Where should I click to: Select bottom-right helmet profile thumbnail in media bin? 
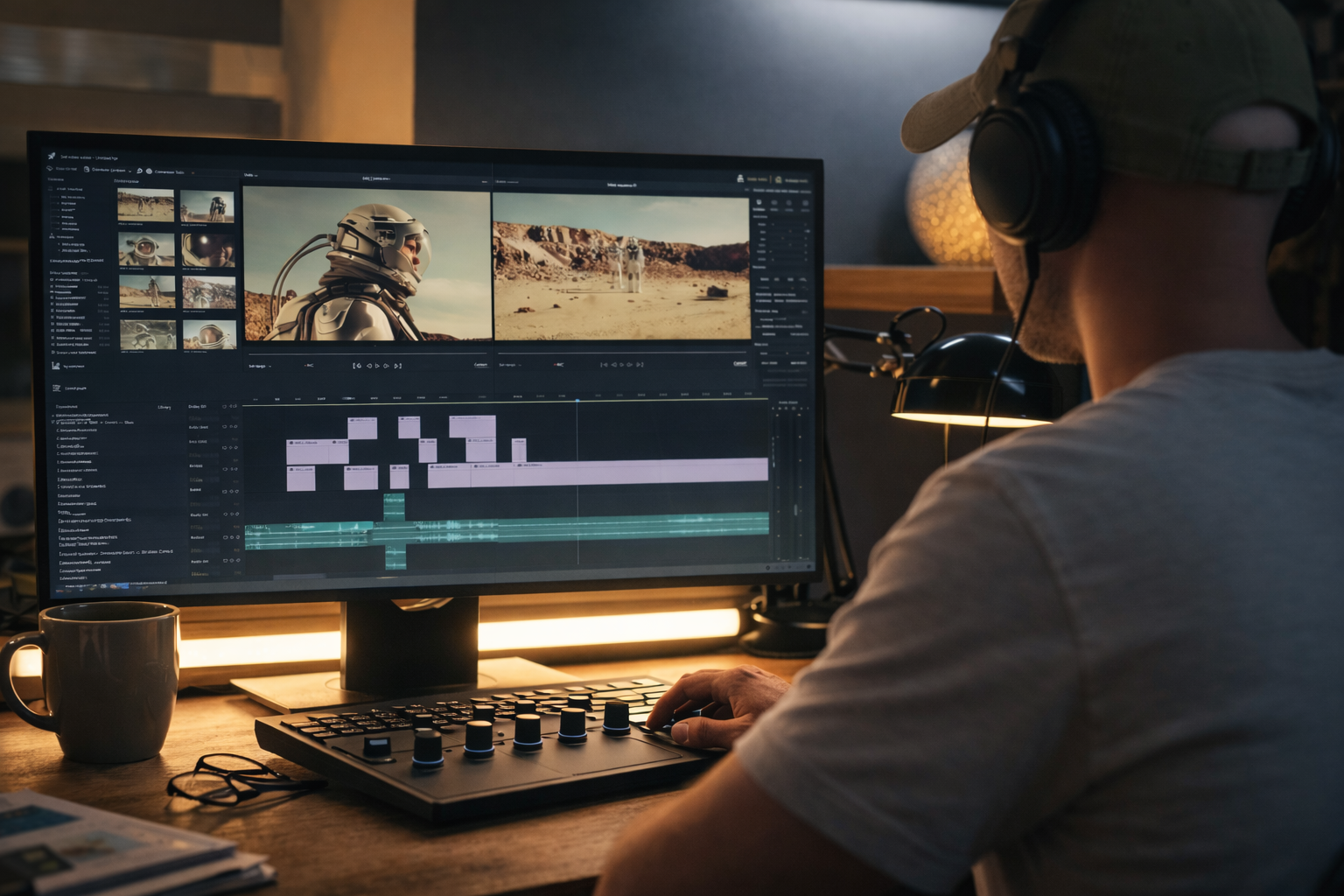click(210, 334)
